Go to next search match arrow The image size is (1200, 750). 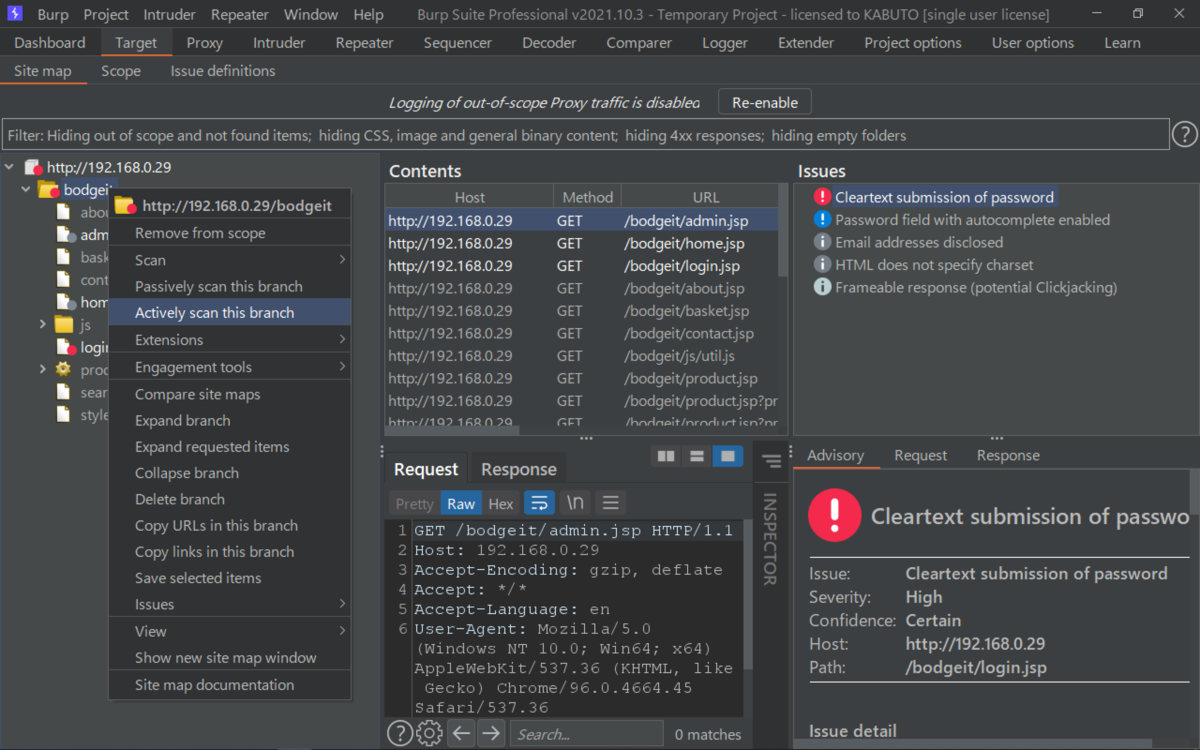coord(490,734)
